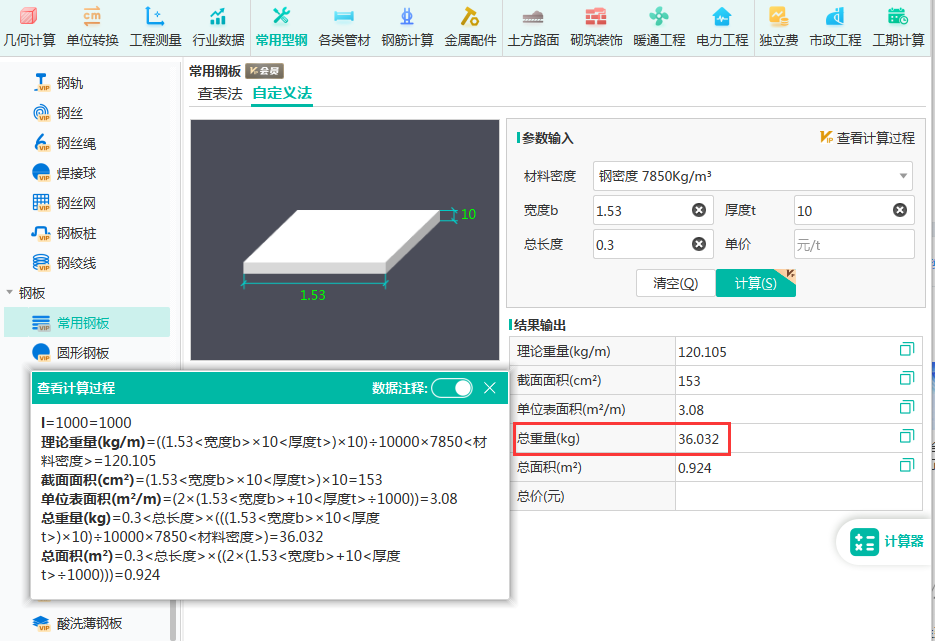Copy 截面面积 result value

[x=906, y=378]
